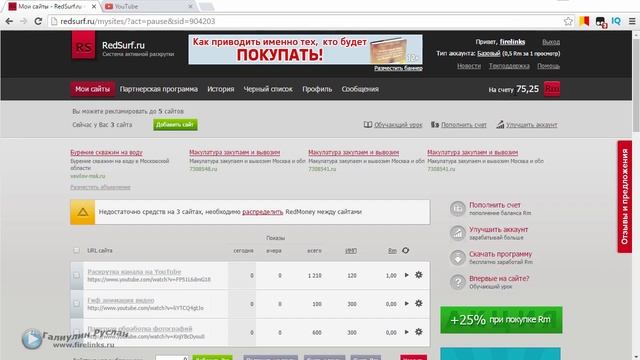
Task: Start the Раскрутка канала на YouTube site
Action: [406, 275]
